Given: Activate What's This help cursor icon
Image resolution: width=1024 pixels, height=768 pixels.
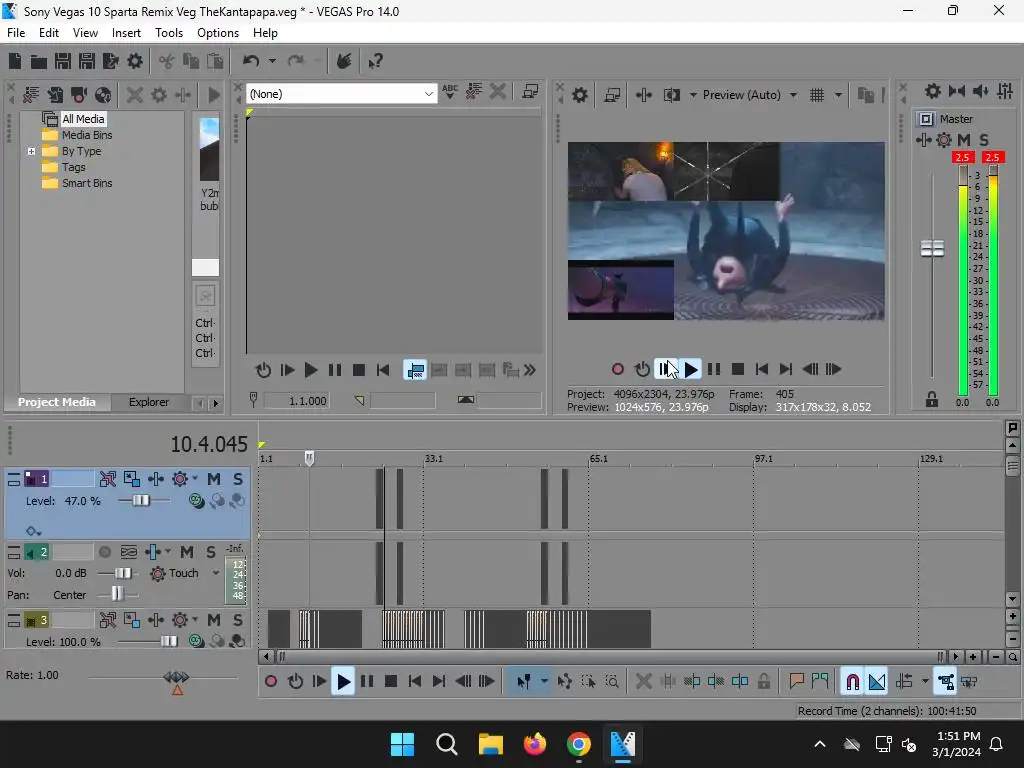Looking at the screenshot, I should coord(375,61).
